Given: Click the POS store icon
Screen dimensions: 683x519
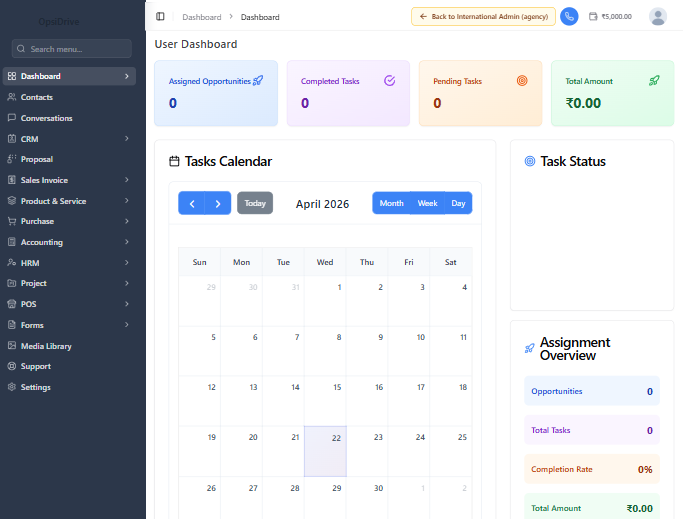Looking at the screenshot, I should [x=12, y=304].
